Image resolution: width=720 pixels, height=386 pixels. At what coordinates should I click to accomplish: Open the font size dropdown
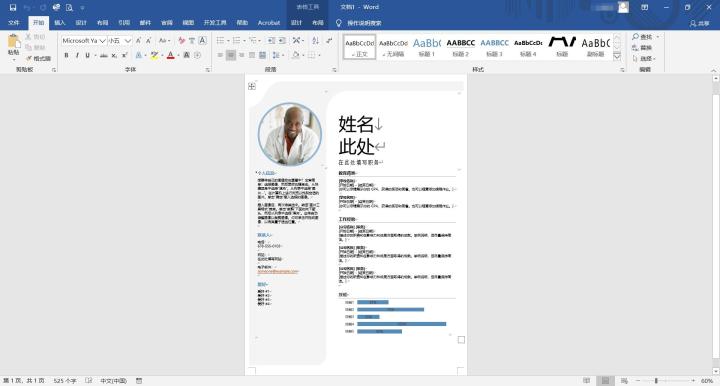(128, 41)
